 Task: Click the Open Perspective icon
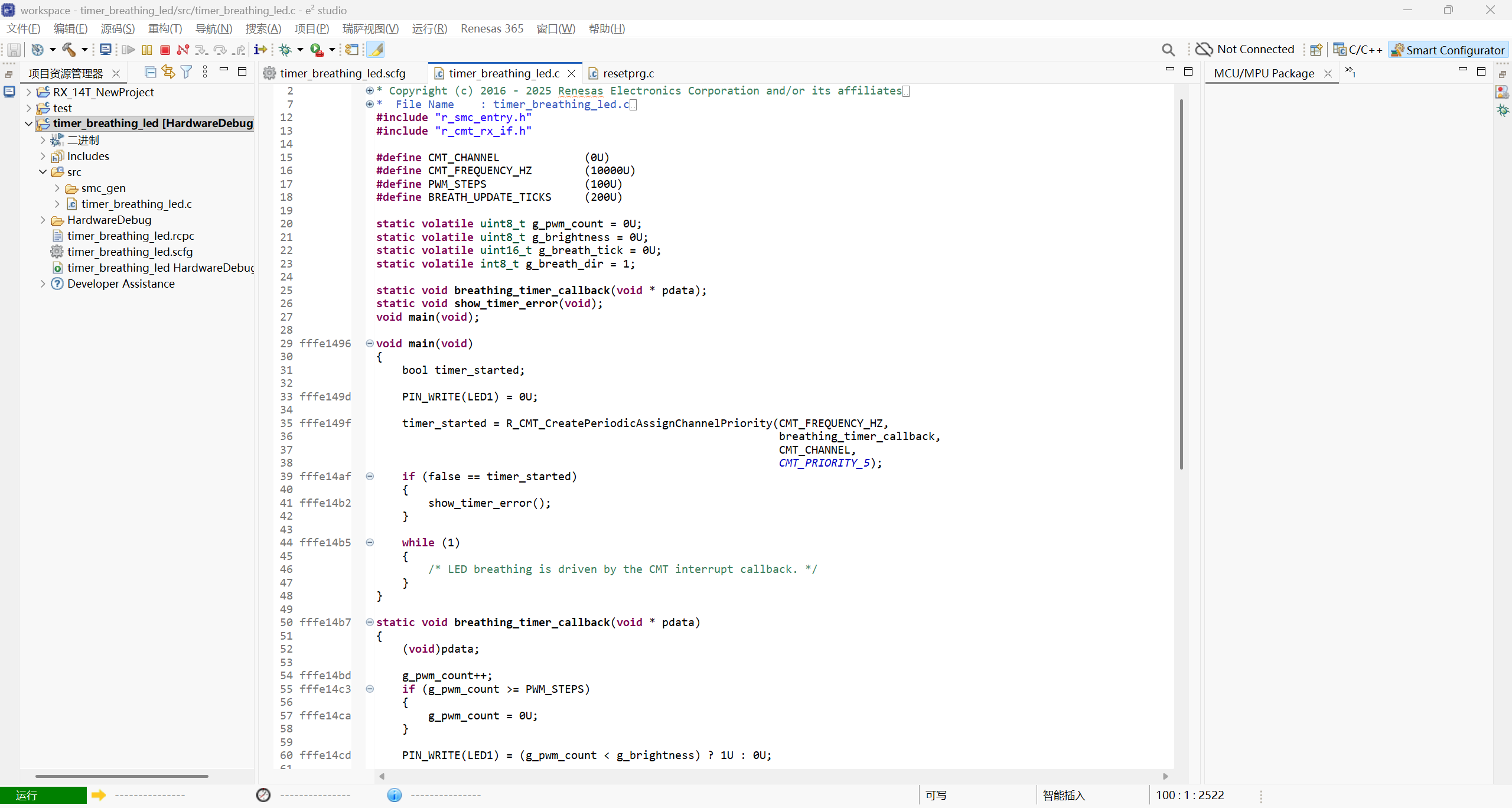(1316, 50)
